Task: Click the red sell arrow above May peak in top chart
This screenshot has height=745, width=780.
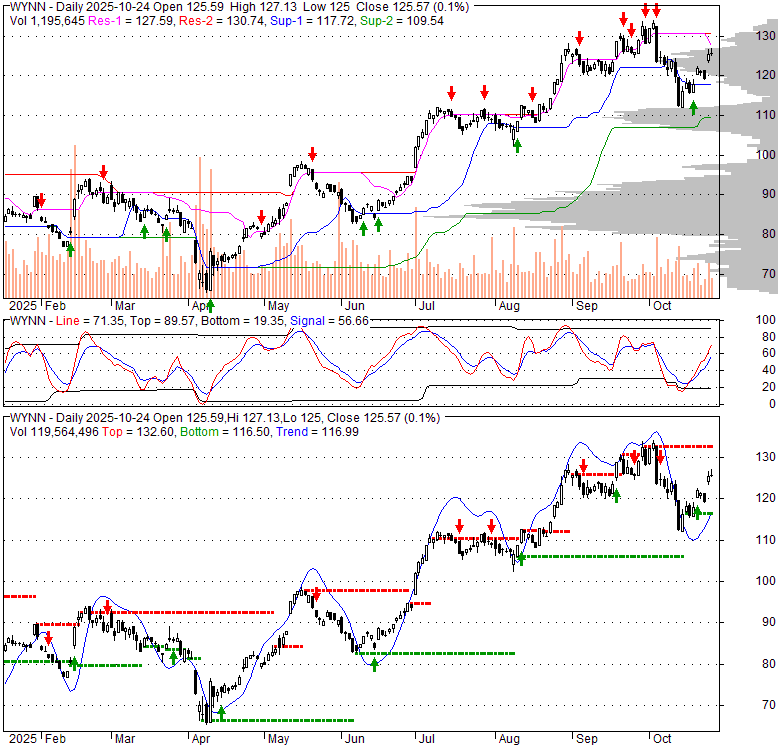Action: pos(312,154)
